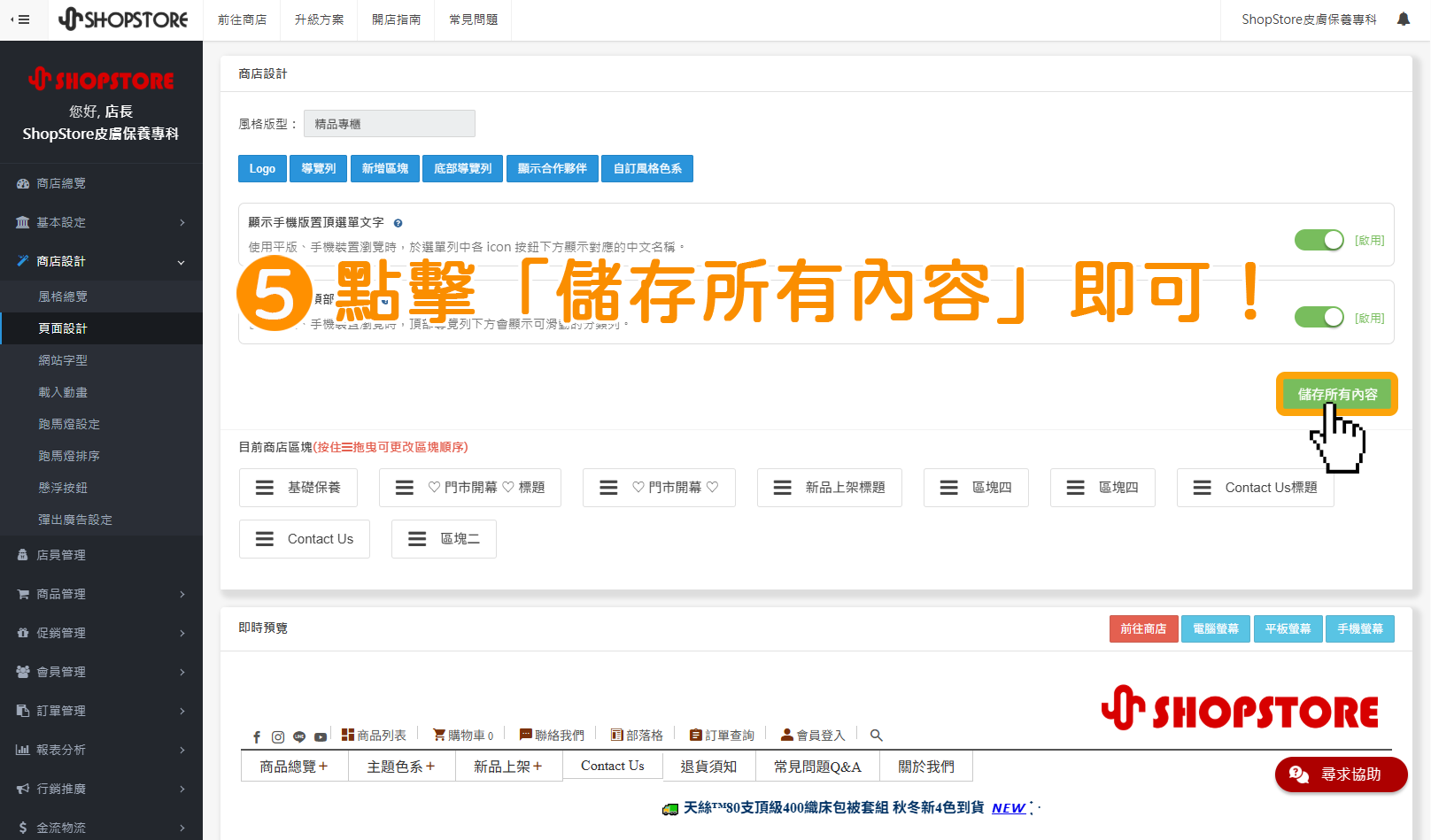Viewport: 1431px width, 840px height.
Task: Click the 會員登入 person icon in preview
Action: 787,735
